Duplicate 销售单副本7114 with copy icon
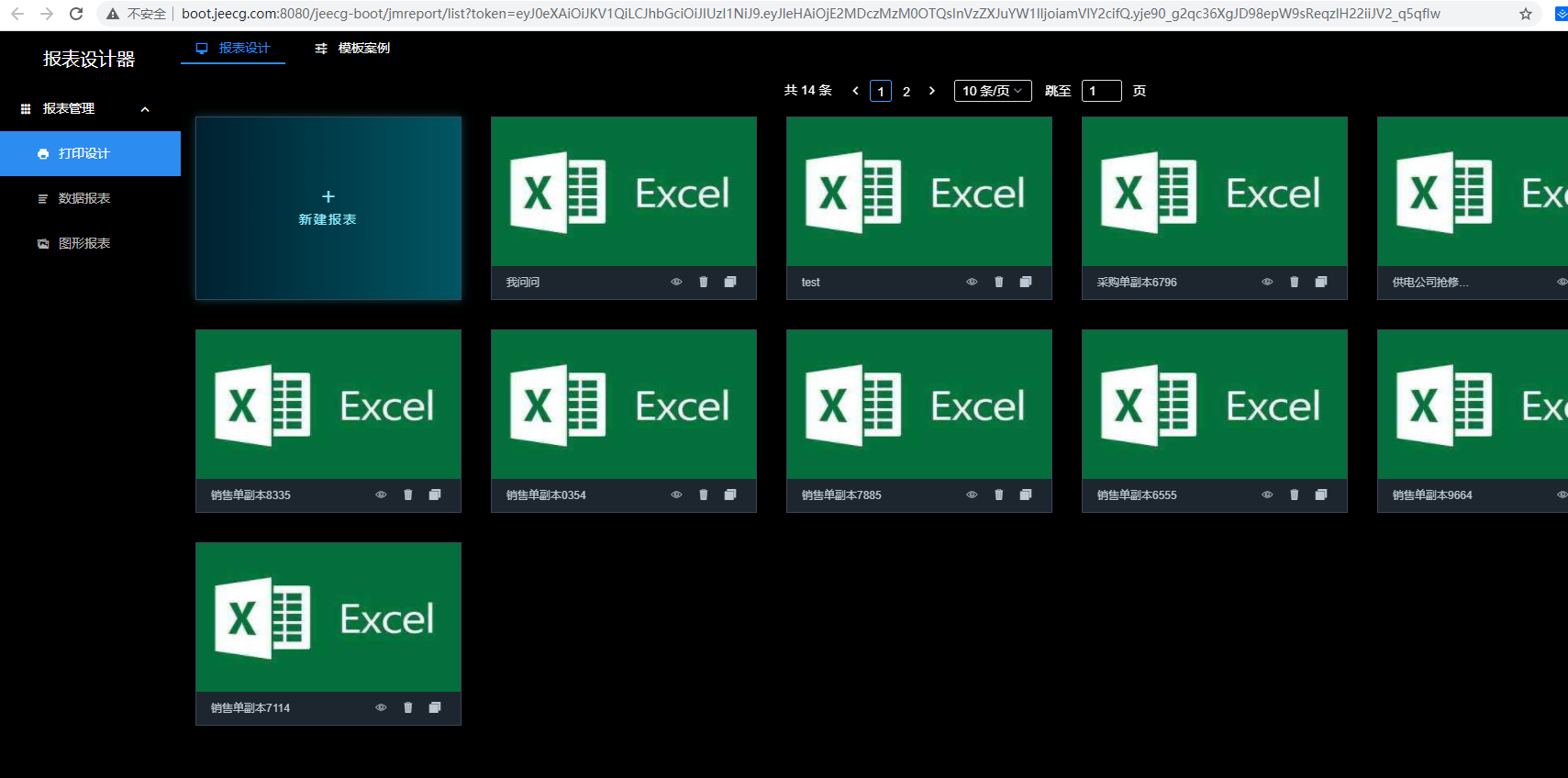The width and height of the screenshot is (1568, 778). (x=435, y=707)
